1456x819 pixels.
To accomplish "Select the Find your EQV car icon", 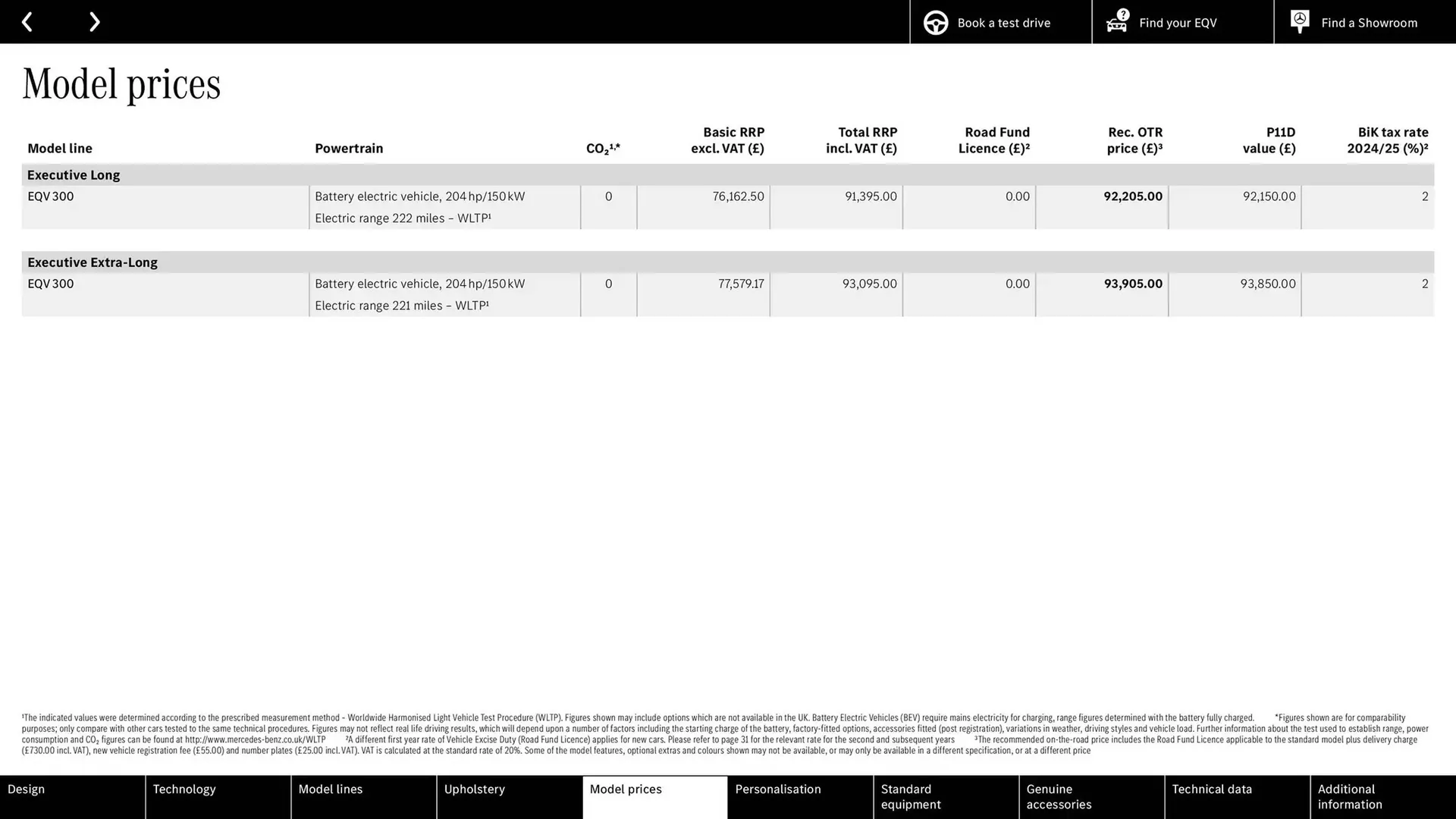I will (x=1115, y=24).
